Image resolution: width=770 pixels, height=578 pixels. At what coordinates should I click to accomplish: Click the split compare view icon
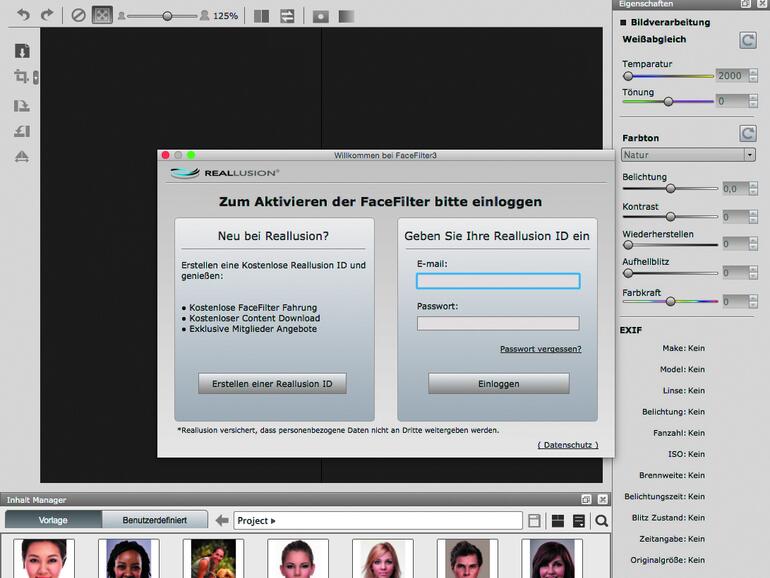261,16
